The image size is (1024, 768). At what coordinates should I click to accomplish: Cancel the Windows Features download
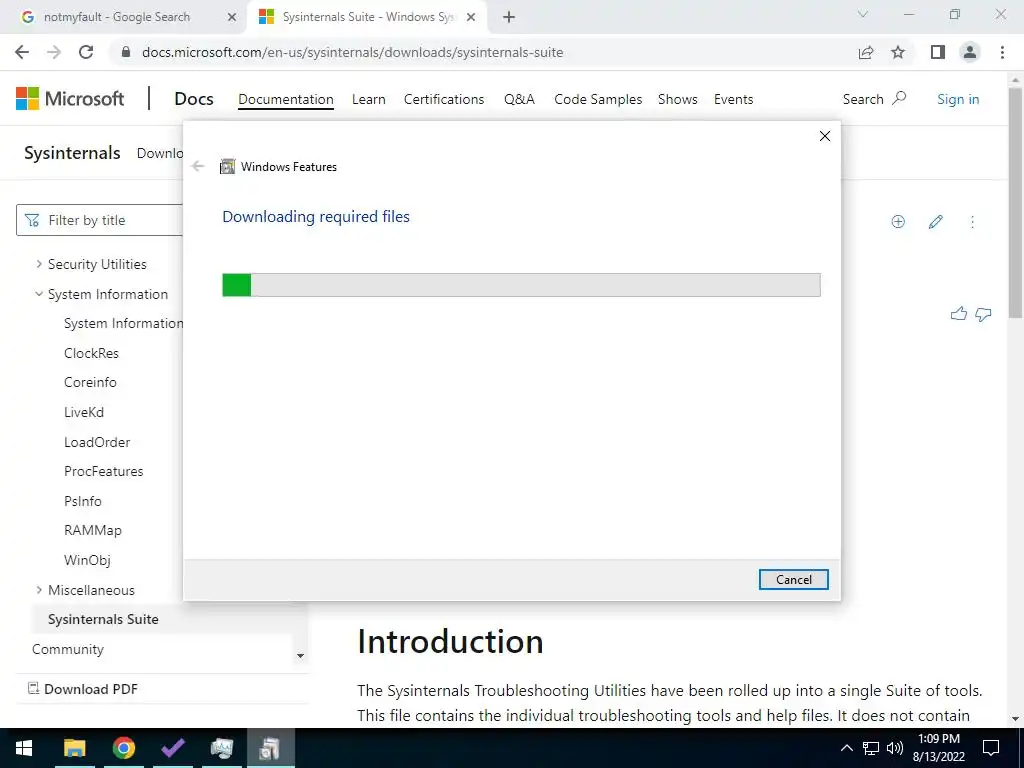point(793,579)
